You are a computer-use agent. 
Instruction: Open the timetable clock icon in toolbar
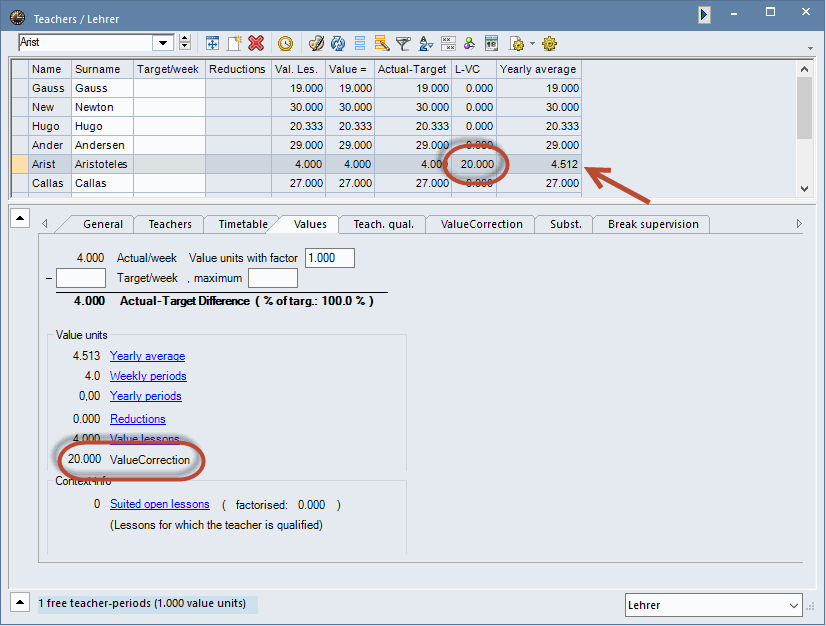286,43
